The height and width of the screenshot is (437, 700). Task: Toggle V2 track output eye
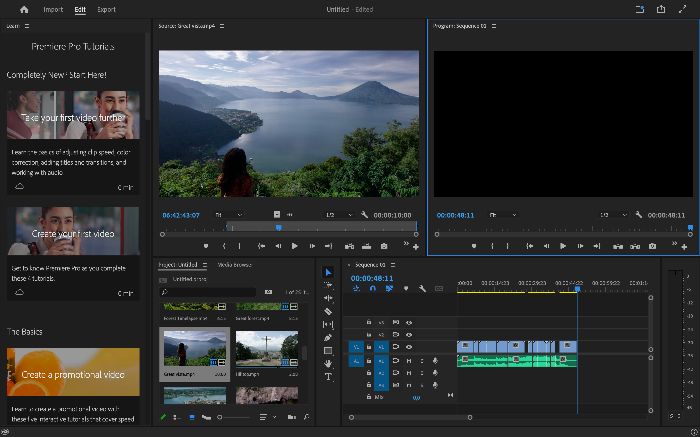tap(409, 334)
